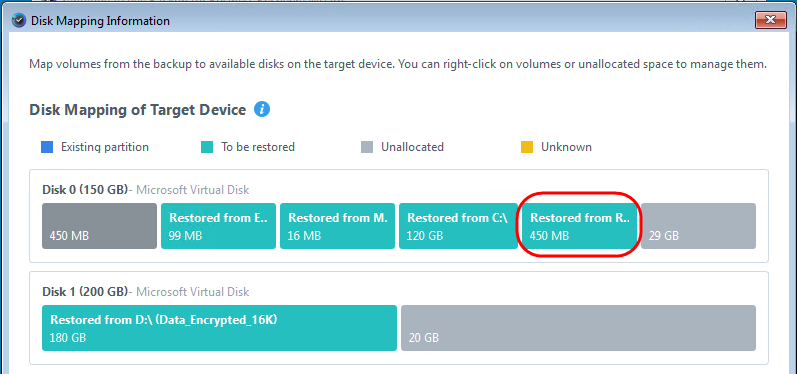The height and width of the screenshot is (374, 797).
Task: Click the app icon in the title bar
Action: [18, 21]
